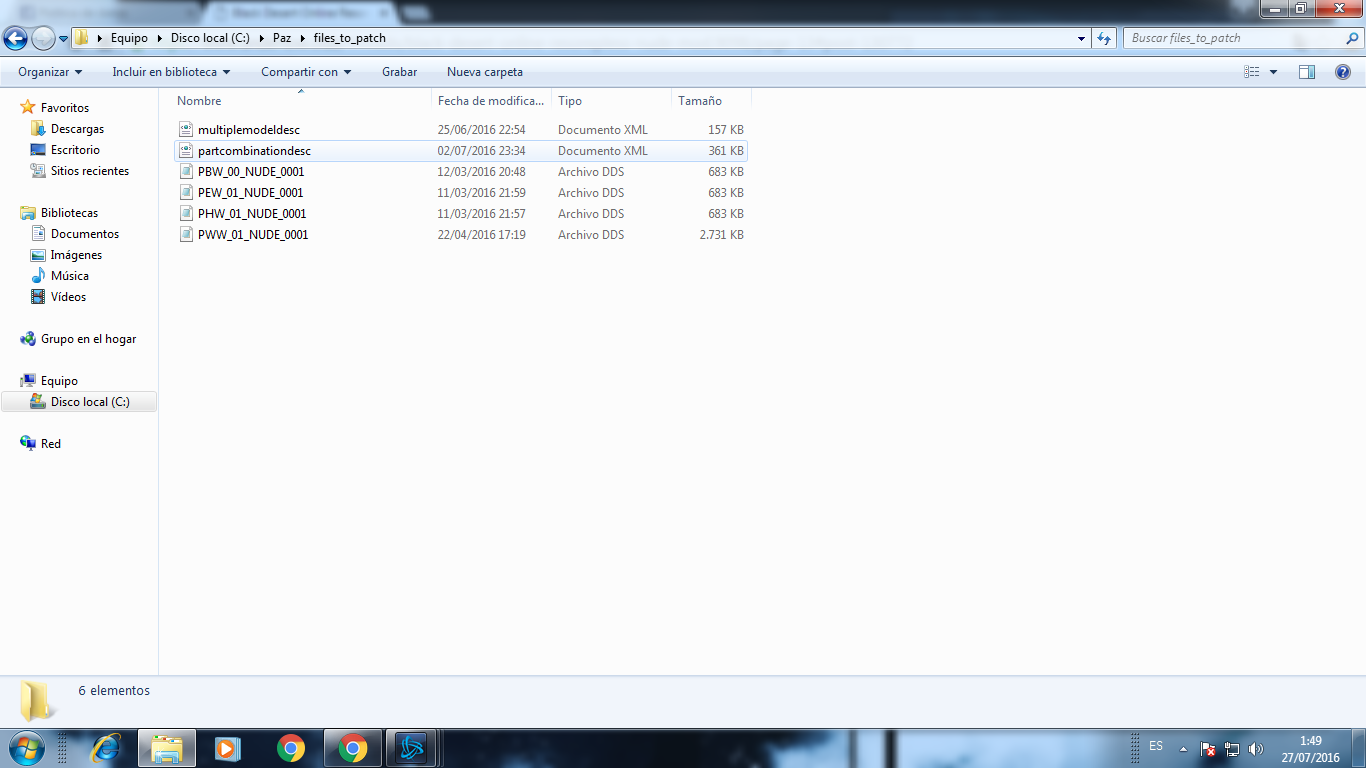Viewport: 1366px width, 768px height.
Task: Click the volume speaker tray icon
Action: point(1256,749)
